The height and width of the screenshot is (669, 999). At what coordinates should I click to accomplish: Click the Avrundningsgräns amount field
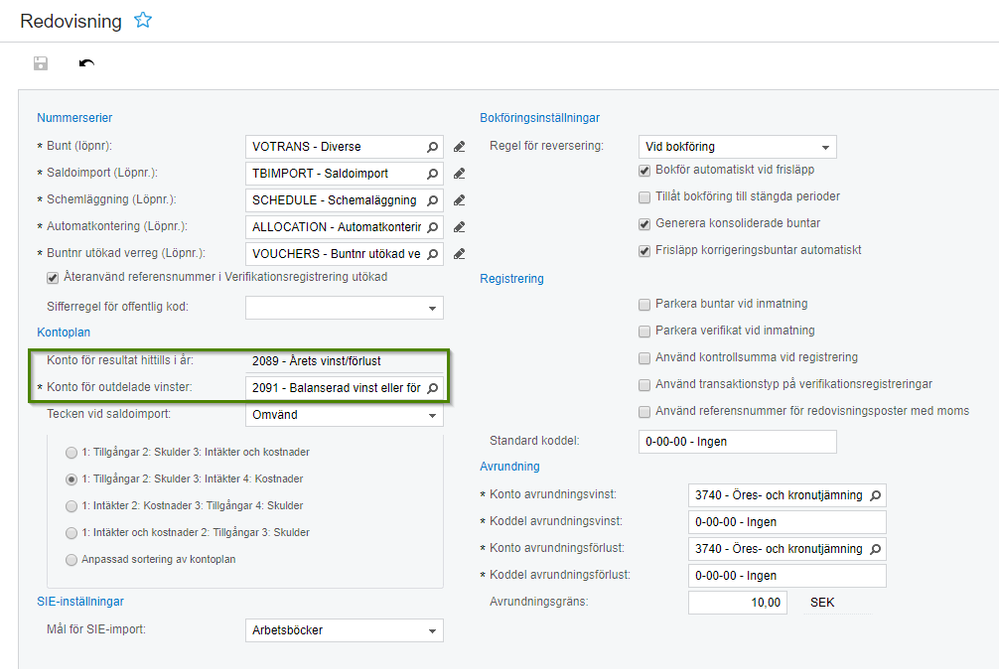[x=737, y=603]
